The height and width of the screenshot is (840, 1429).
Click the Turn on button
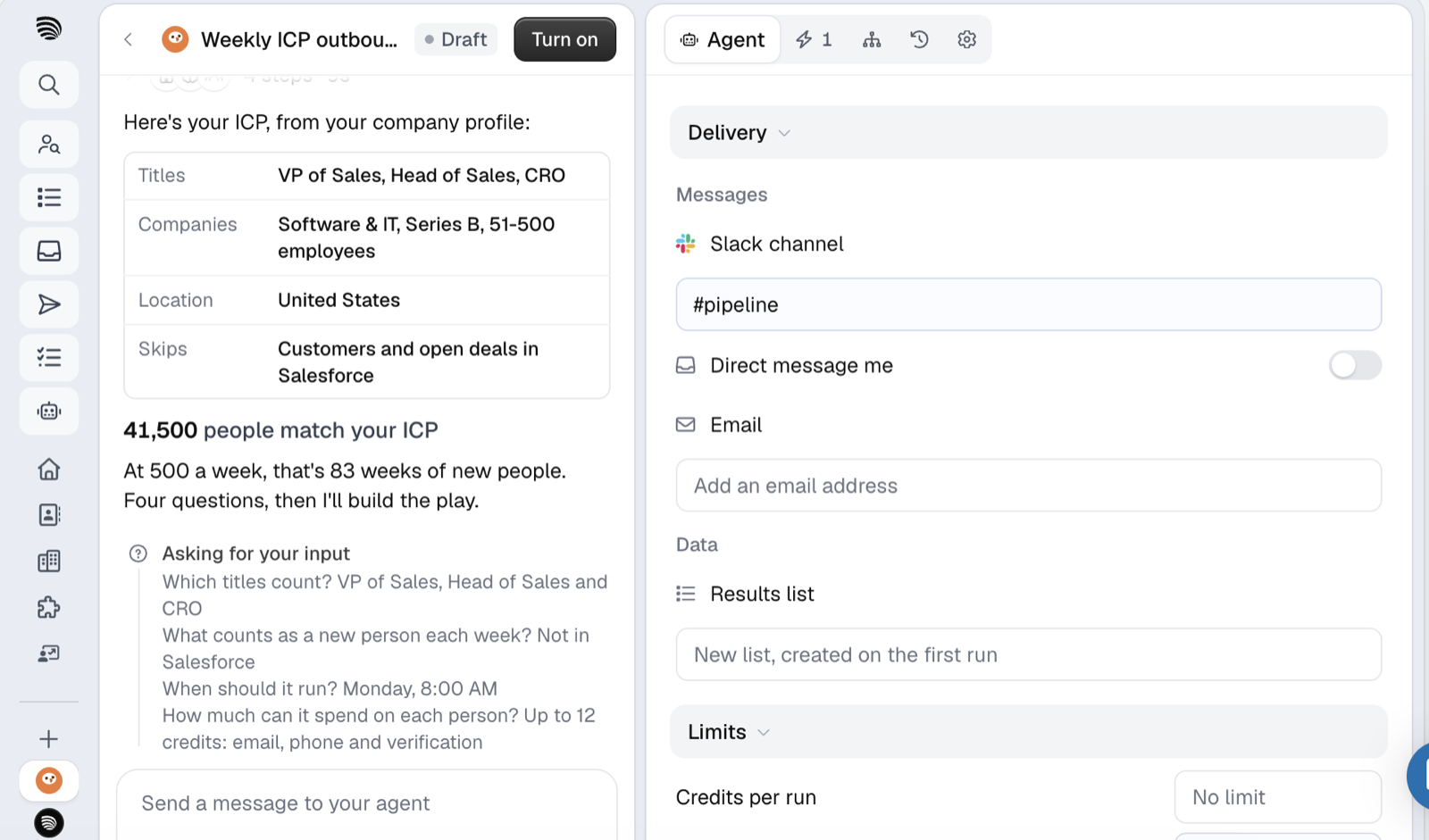coord(564,39)
